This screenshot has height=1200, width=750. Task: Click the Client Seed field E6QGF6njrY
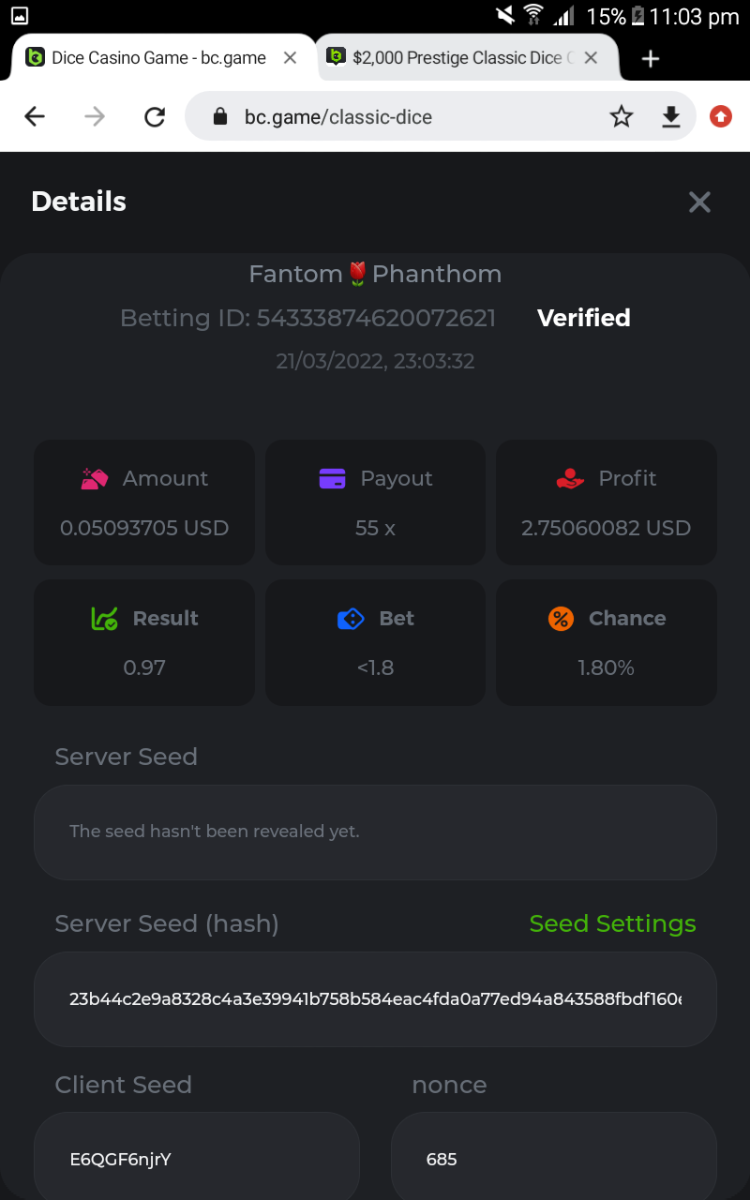tap(196, 1159)
